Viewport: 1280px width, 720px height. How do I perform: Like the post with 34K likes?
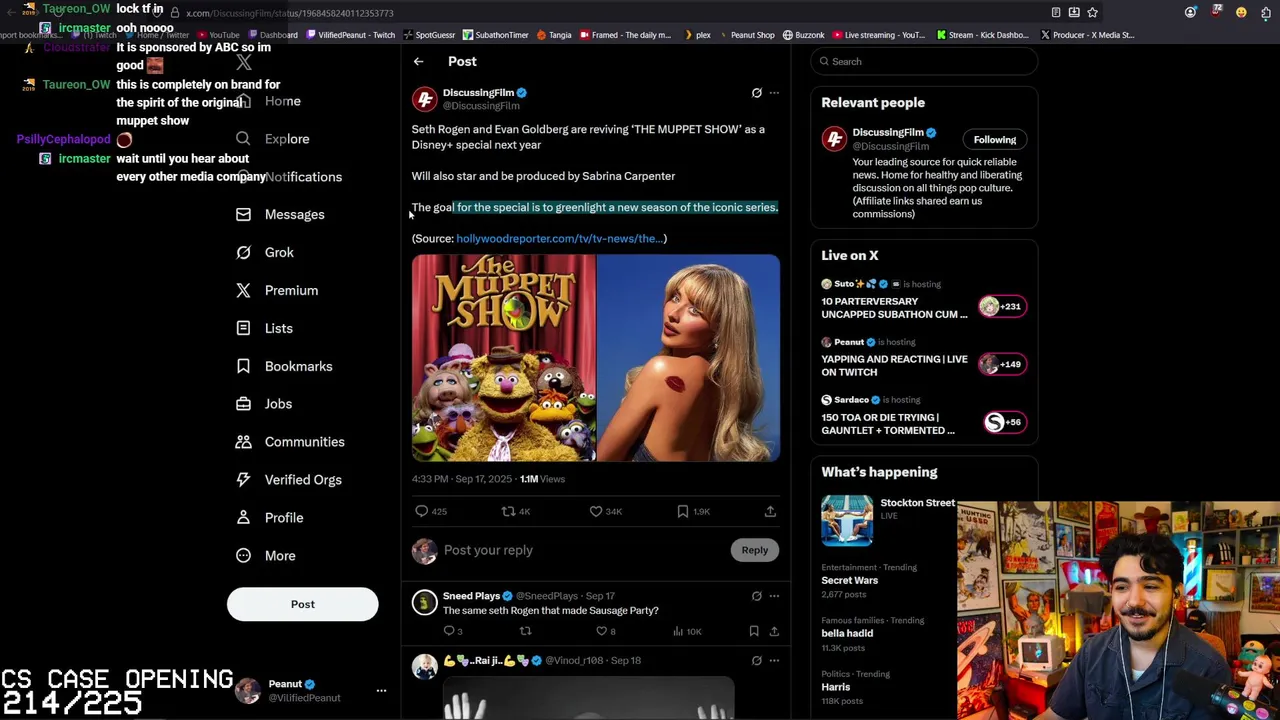605,512
